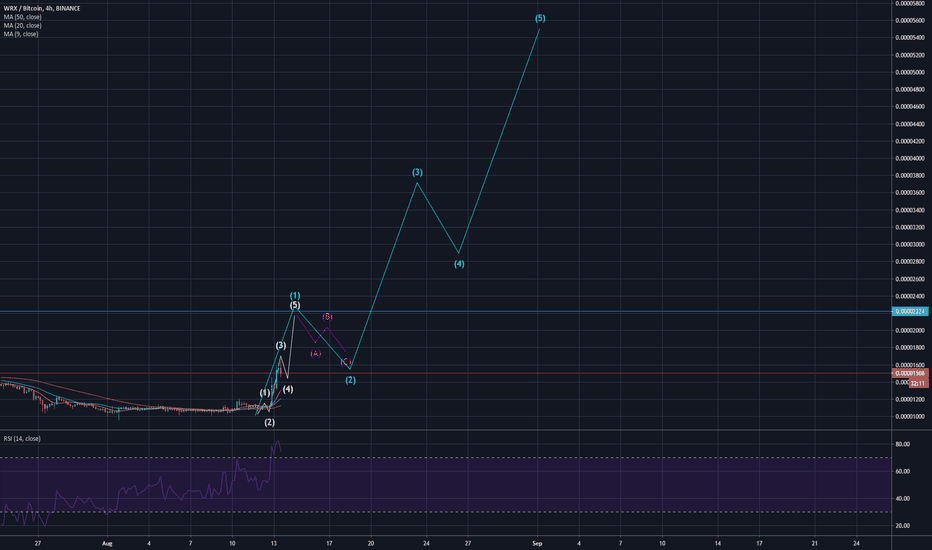This screenshot has width=932, height=550.
Task: Click the 0.00003600 price axis label
Action: 910,193
